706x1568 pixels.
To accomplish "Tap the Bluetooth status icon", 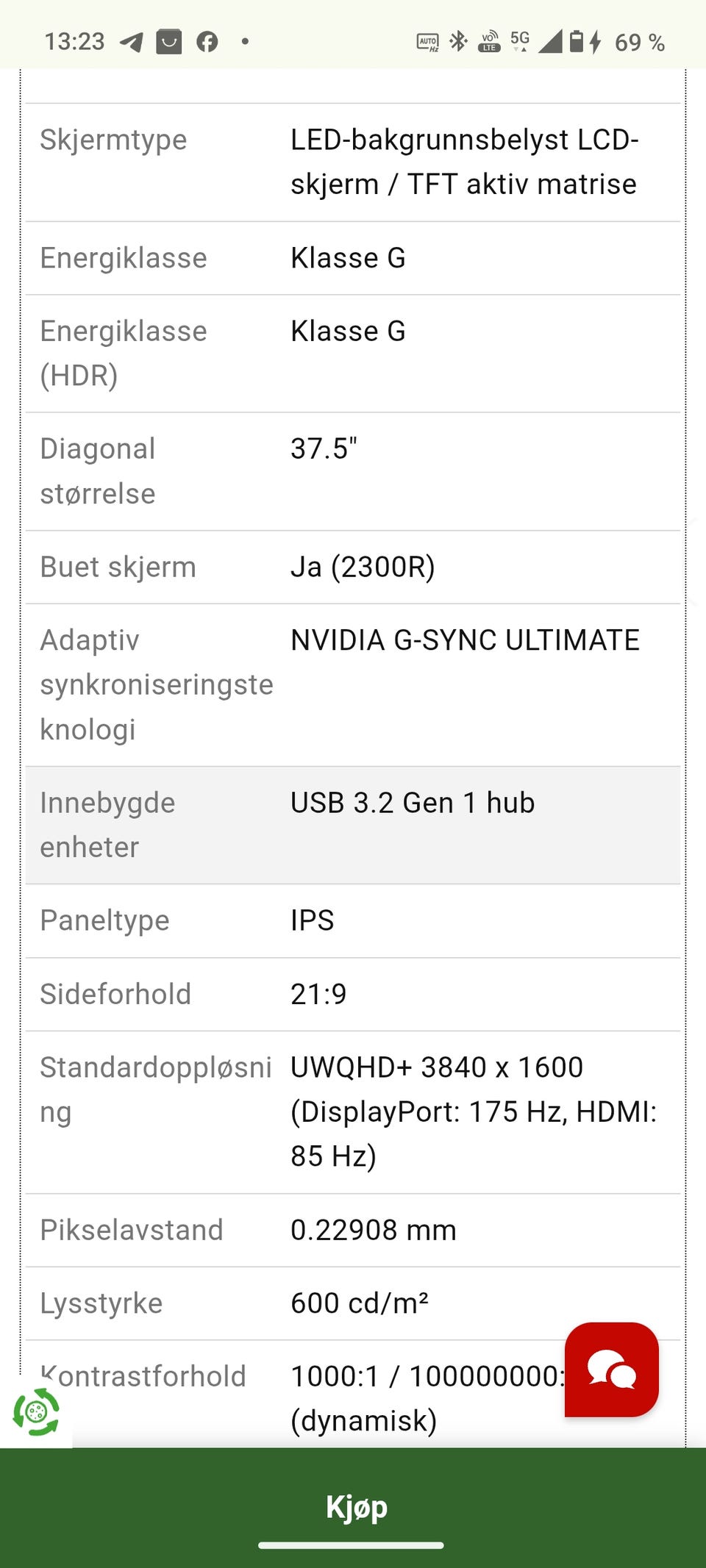I will point(459,41).
